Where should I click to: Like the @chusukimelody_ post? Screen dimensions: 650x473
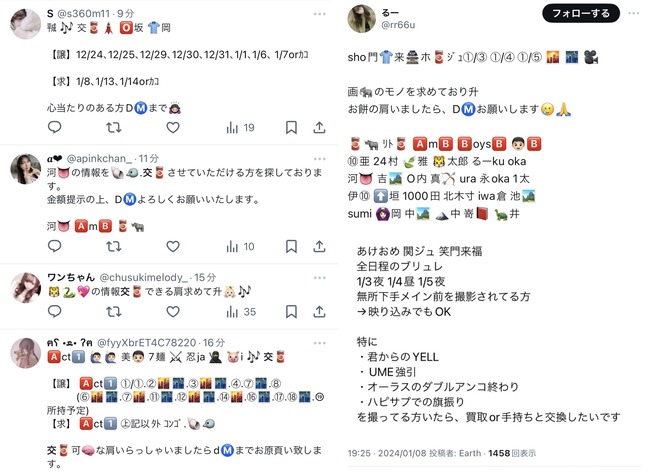(x=173, y=312)
